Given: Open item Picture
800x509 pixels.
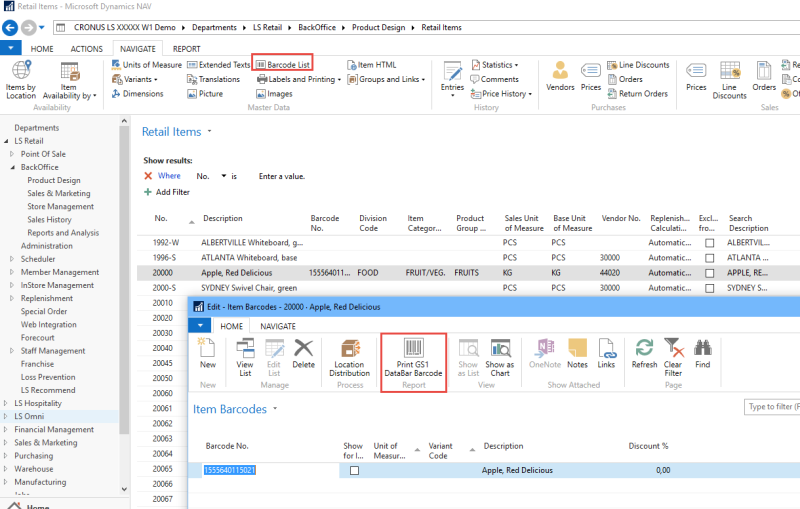Looking at the screenshot, I should click(205, 93).
